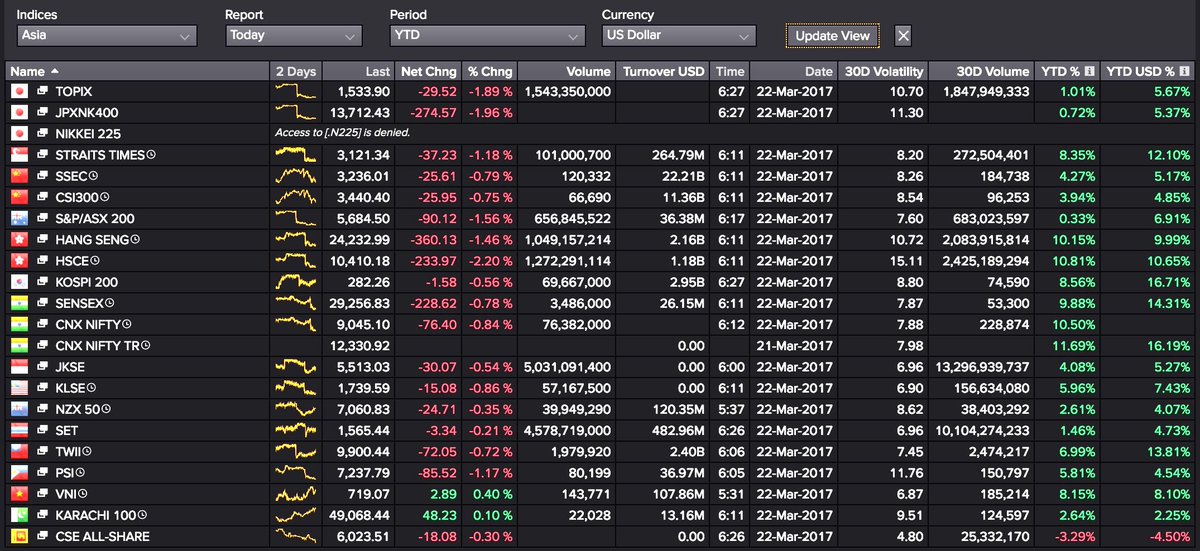Sort by the Date column header
The image size is (1200, 551).
pyautogui.click(x=793, y=71)
